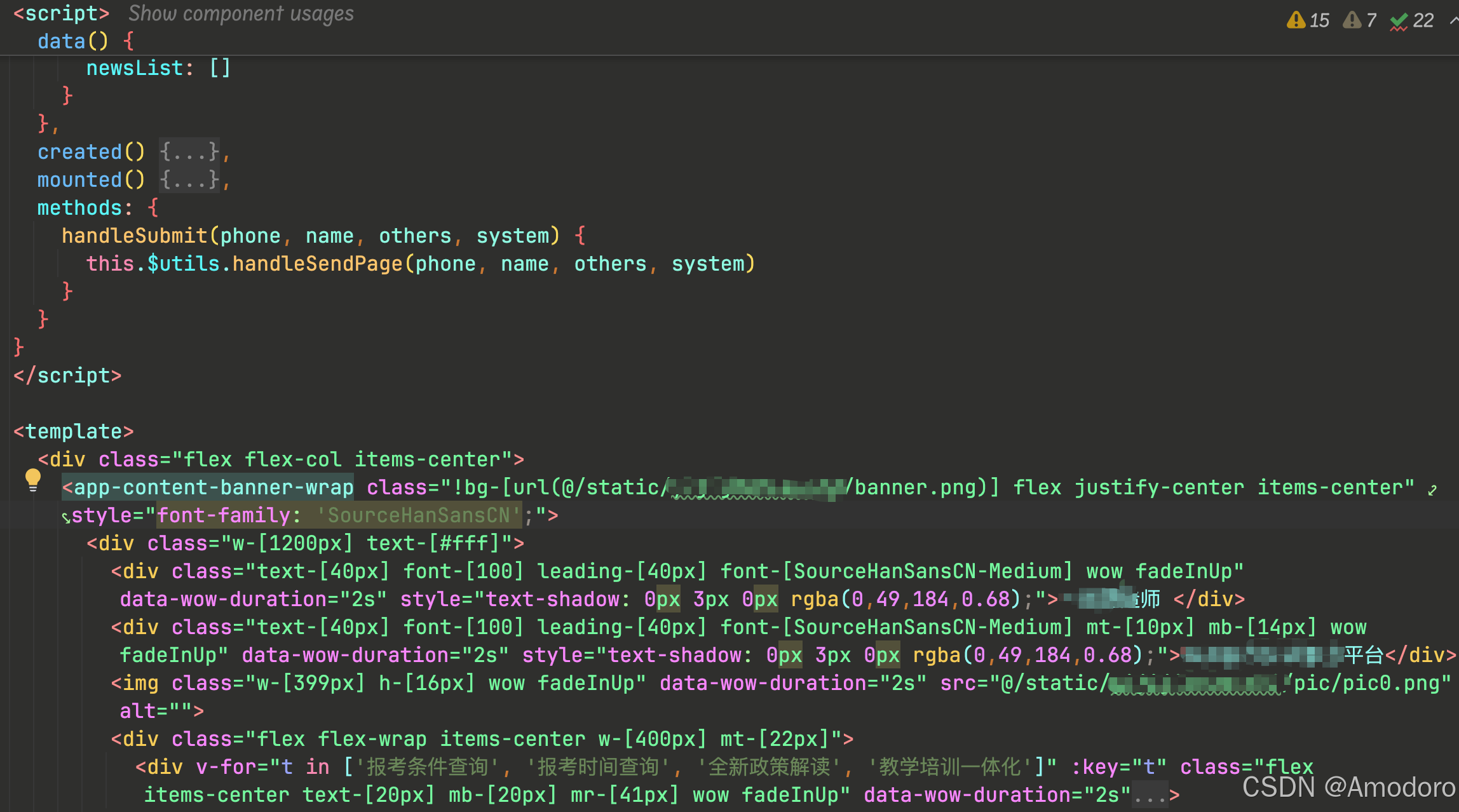Click soft-wrap arrow after items-center line

(1432, 489)
